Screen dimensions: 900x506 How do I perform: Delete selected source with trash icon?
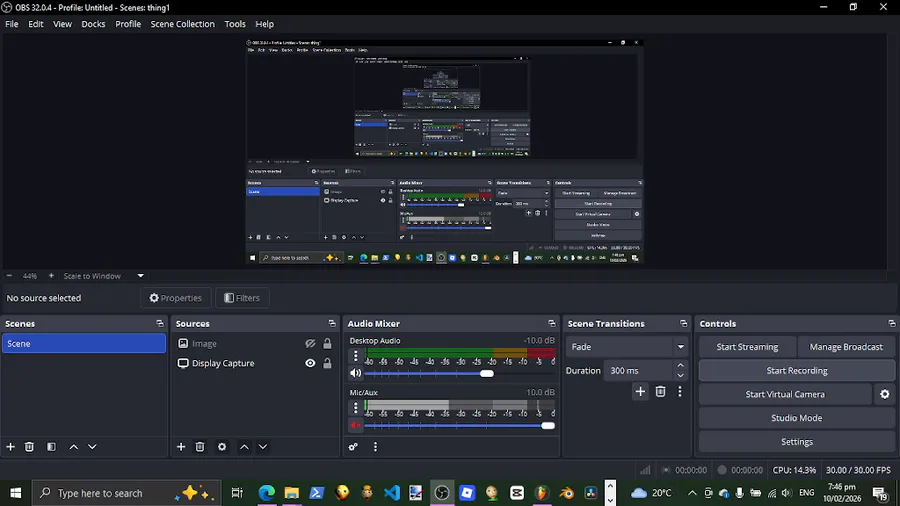[200, 446]
